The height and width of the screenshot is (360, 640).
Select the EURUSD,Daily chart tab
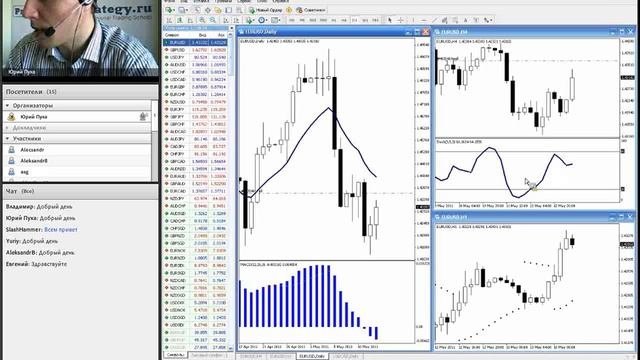[312, 356]
